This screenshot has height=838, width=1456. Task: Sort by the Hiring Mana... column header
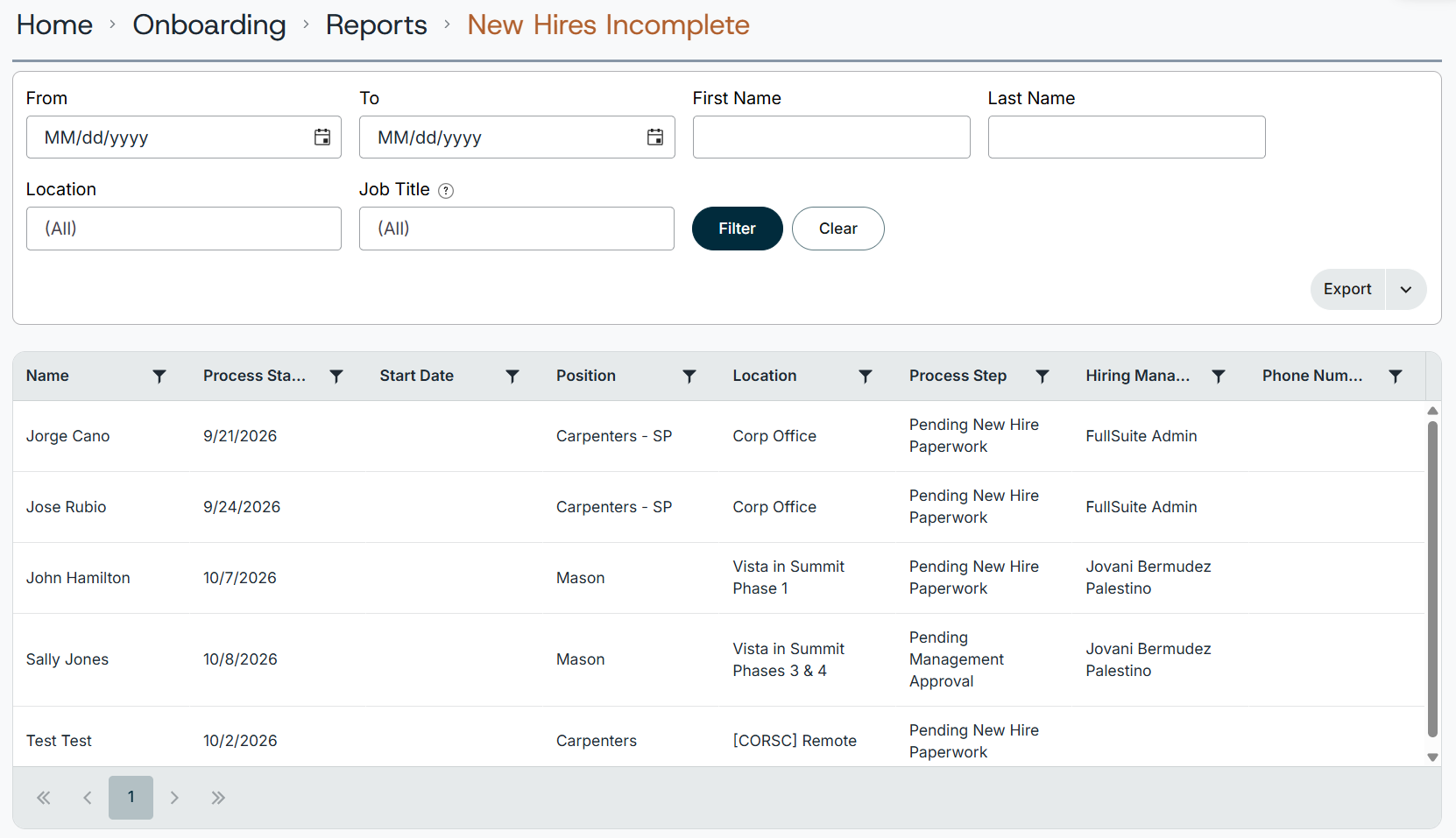coord(1138,376)
